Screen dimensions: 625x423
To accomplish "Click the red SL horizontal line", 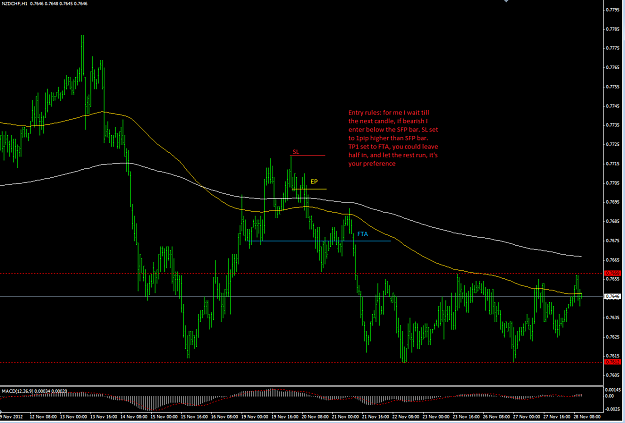I will click(308, 155).
